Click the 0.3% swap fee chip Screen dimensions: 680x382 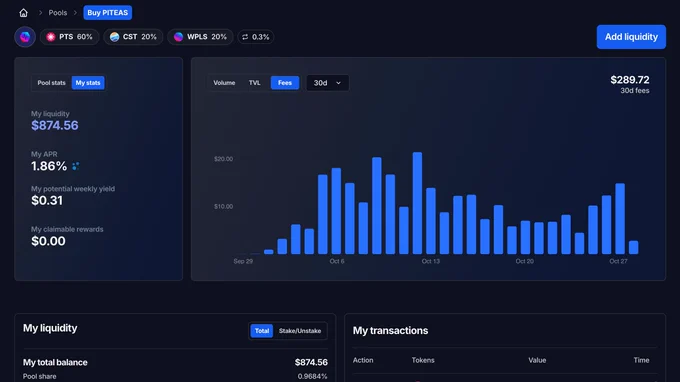tap(256, 37)
